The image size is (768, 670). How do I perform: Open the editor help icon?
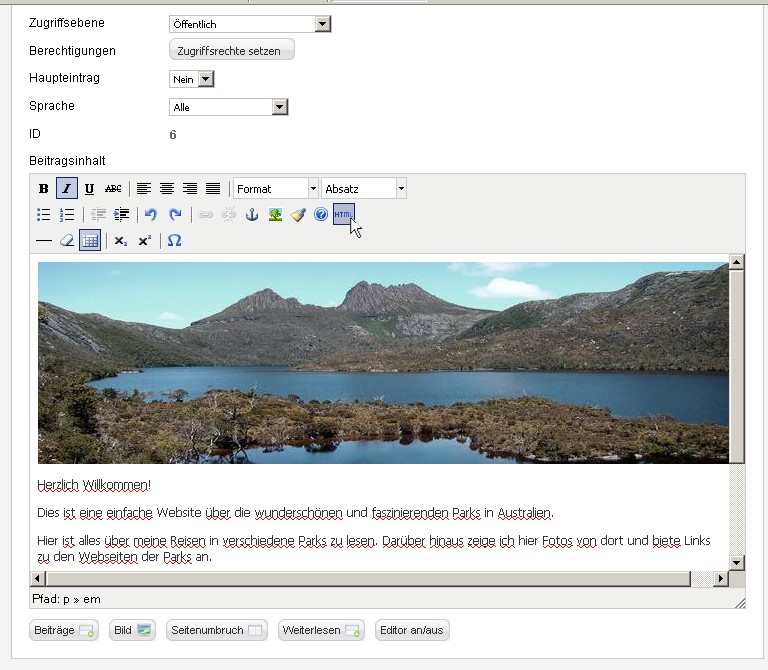(321, 214)
